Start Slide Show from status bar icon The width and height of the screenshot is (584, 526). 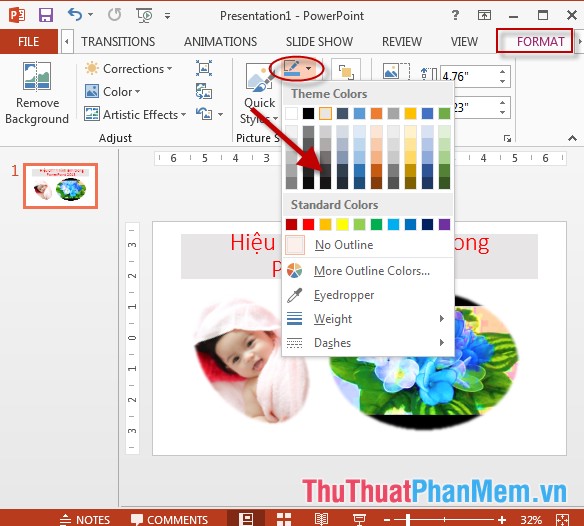pyautogui.click(x=359, y=519)
